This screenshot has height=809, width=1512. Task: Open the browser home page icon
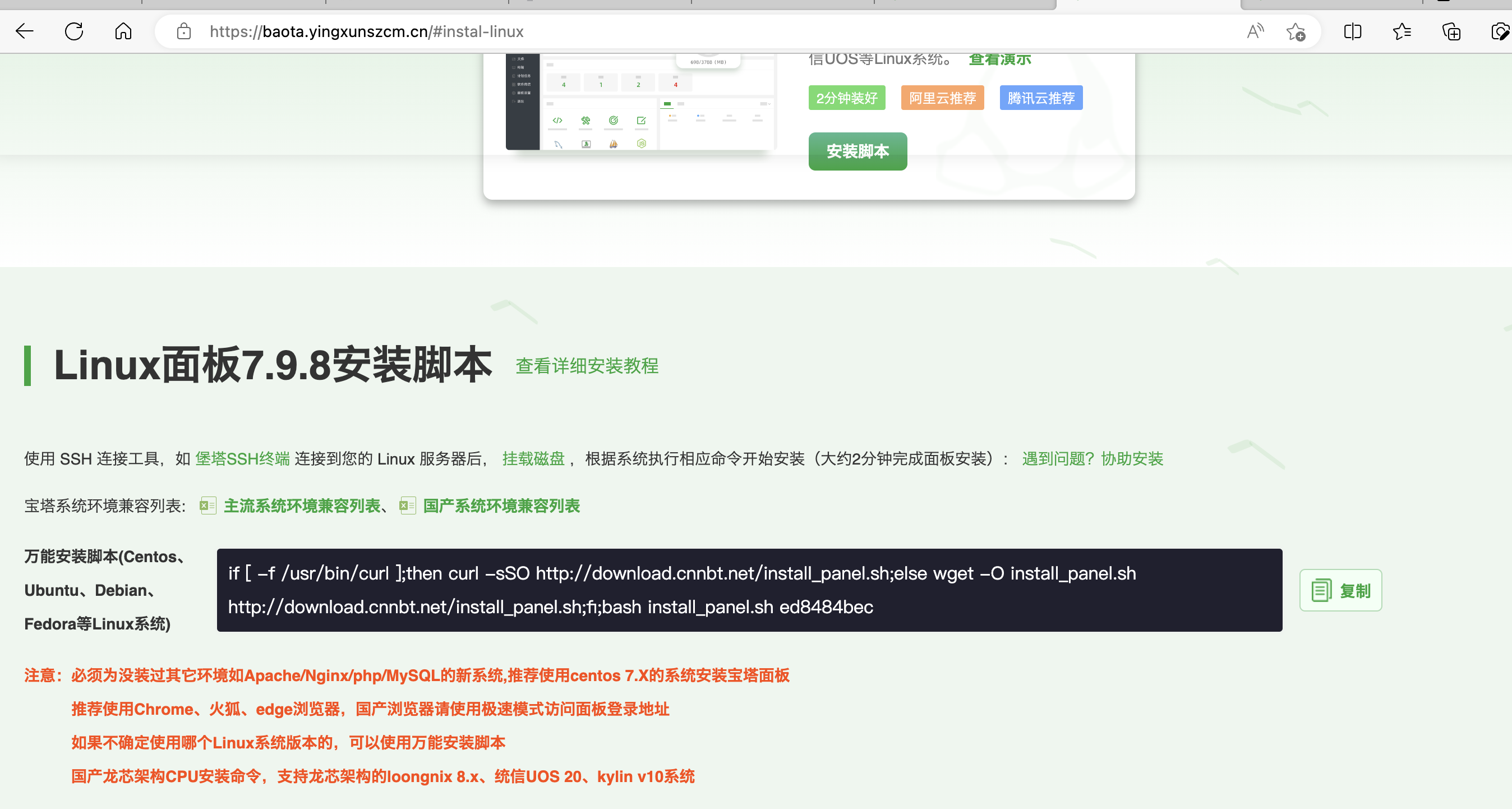coord(123,31)
